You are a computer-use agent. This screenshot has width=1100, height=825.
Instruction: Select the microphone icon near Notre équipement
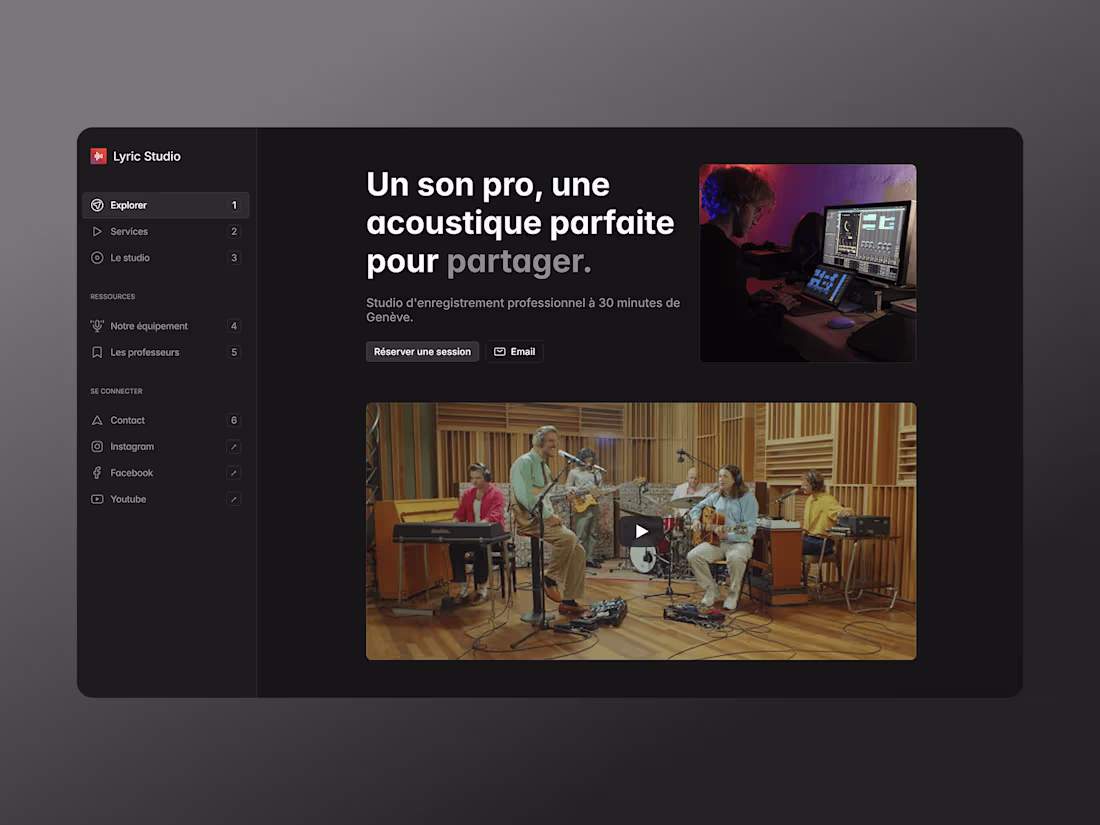click(97, 325)
